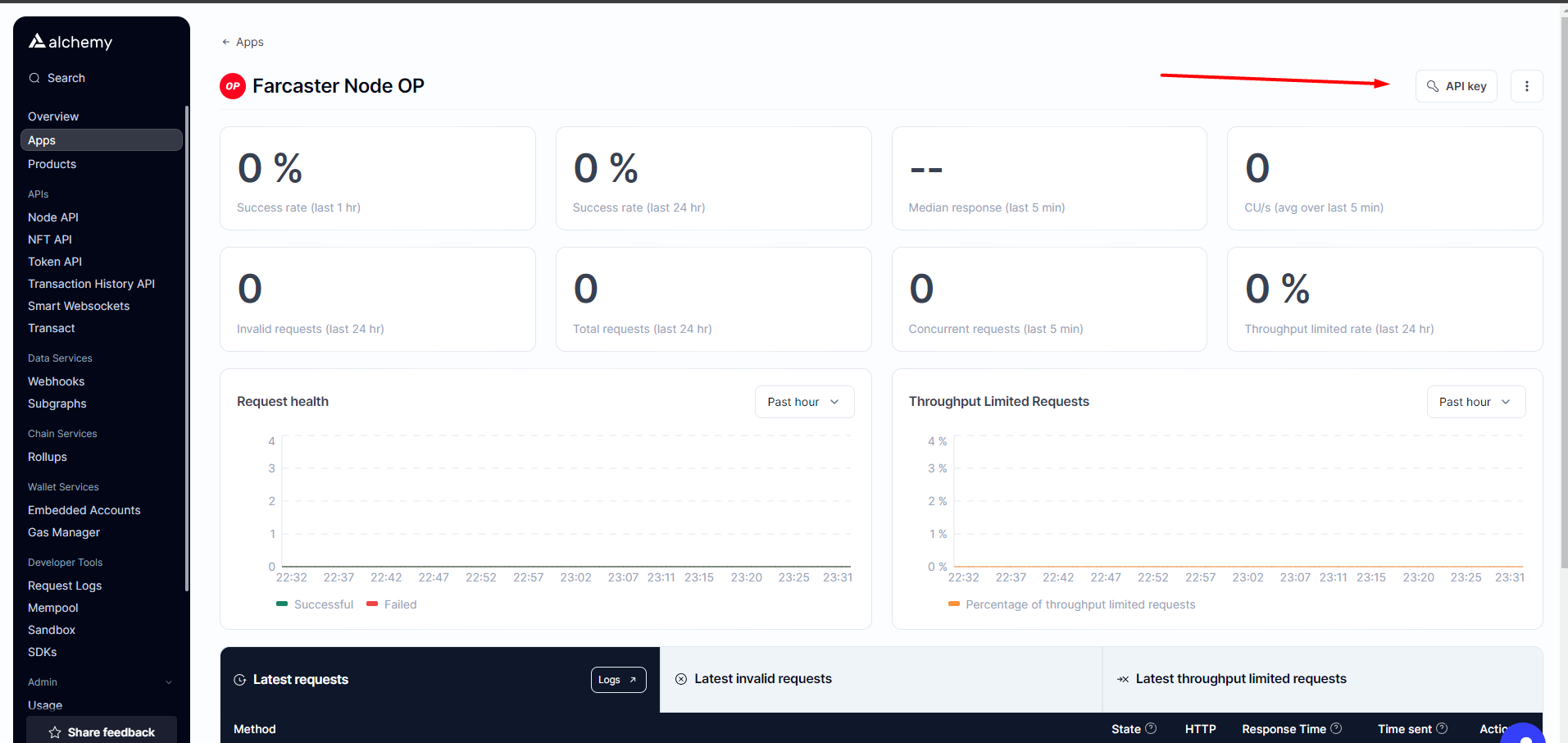Click the Farcaster Node OP title

339,86
